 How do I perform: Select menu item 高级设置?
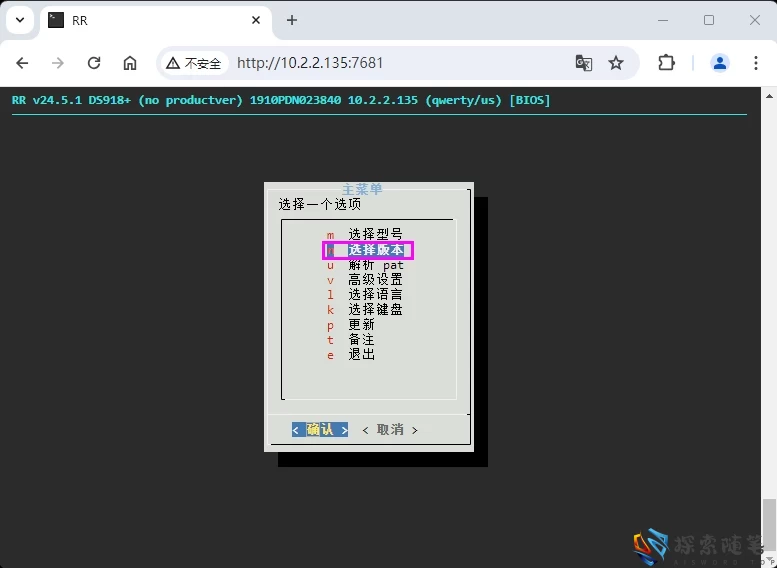coord(364,280)
